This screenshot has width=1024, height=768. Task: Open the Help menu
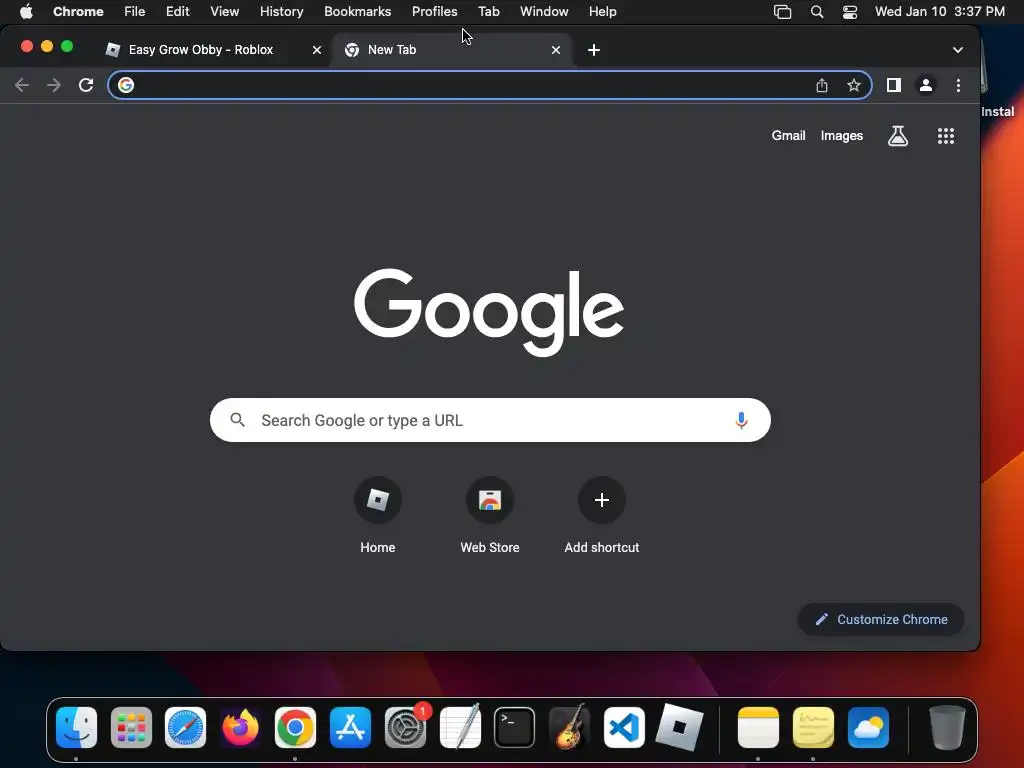tap(602, 11)
